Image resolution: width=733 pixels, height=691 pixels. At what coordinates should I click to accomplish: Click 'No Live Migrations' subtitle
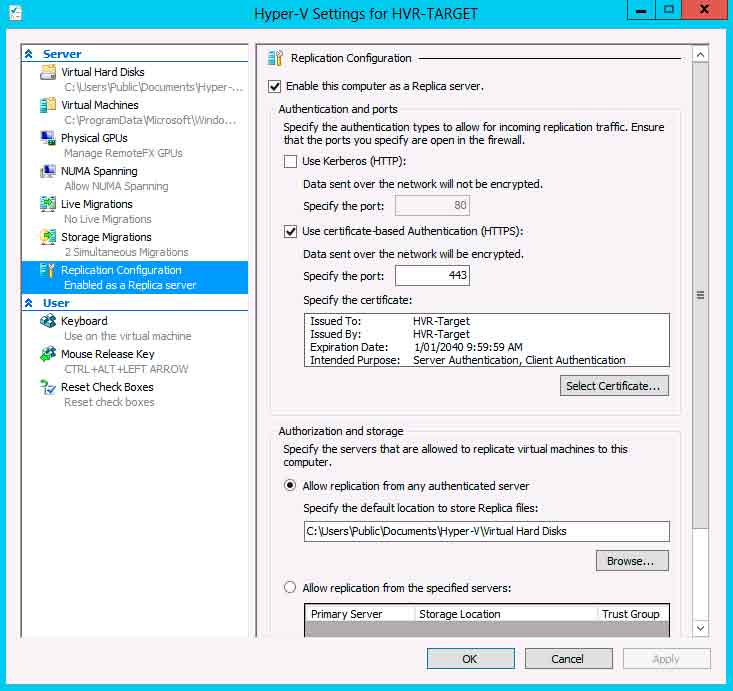click(108, 219)
